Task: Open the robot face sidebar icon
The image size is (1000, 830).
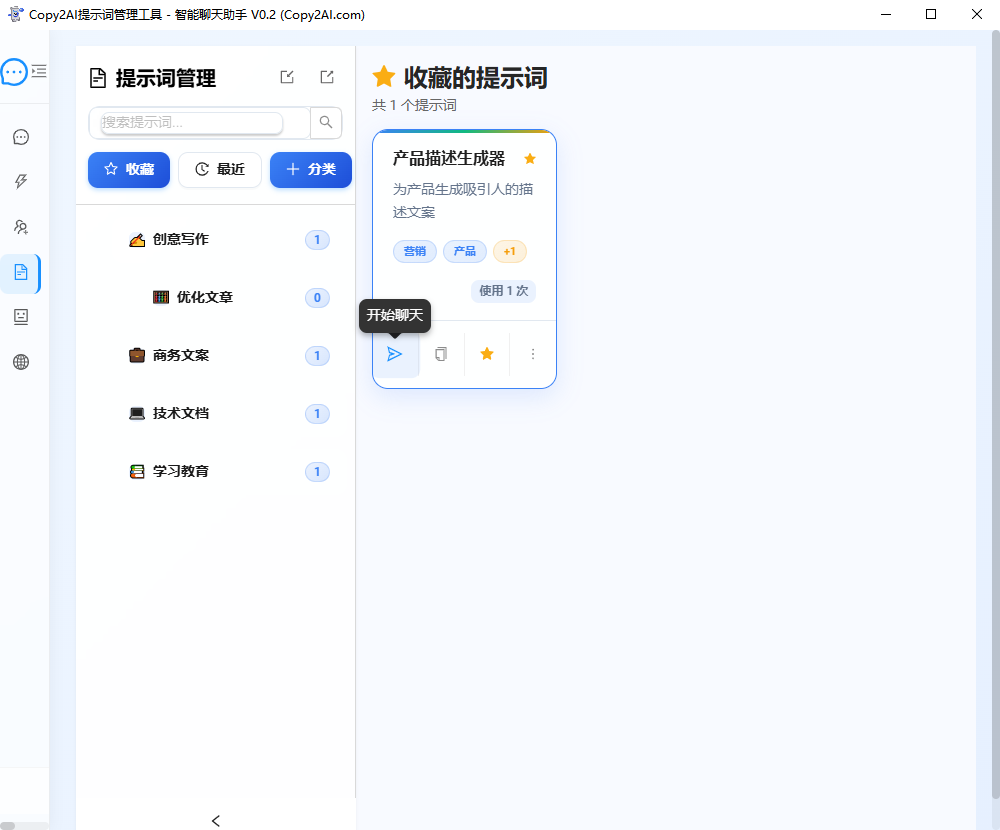Action: coord(21,317)
